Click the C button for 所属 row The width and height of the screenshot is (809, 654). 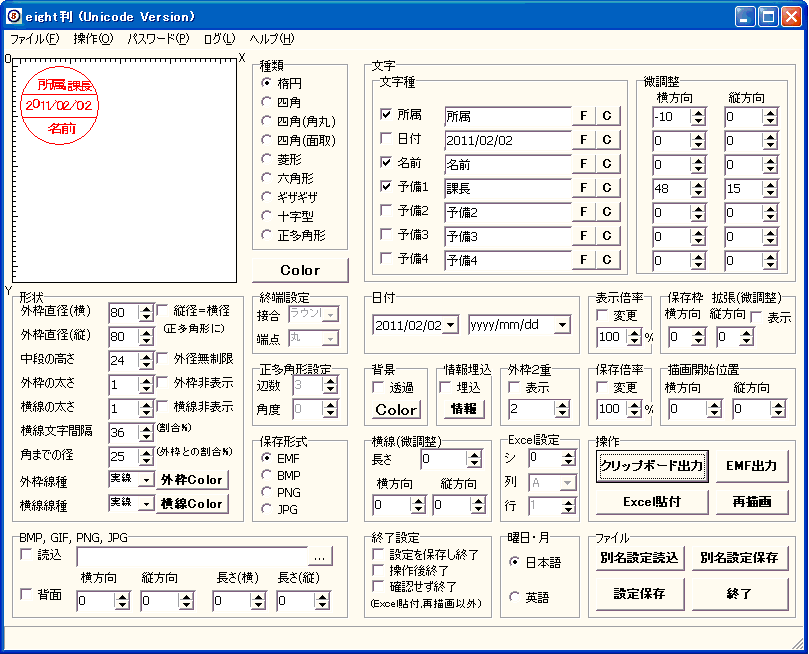pyautogui.click(x=607, y=116)
